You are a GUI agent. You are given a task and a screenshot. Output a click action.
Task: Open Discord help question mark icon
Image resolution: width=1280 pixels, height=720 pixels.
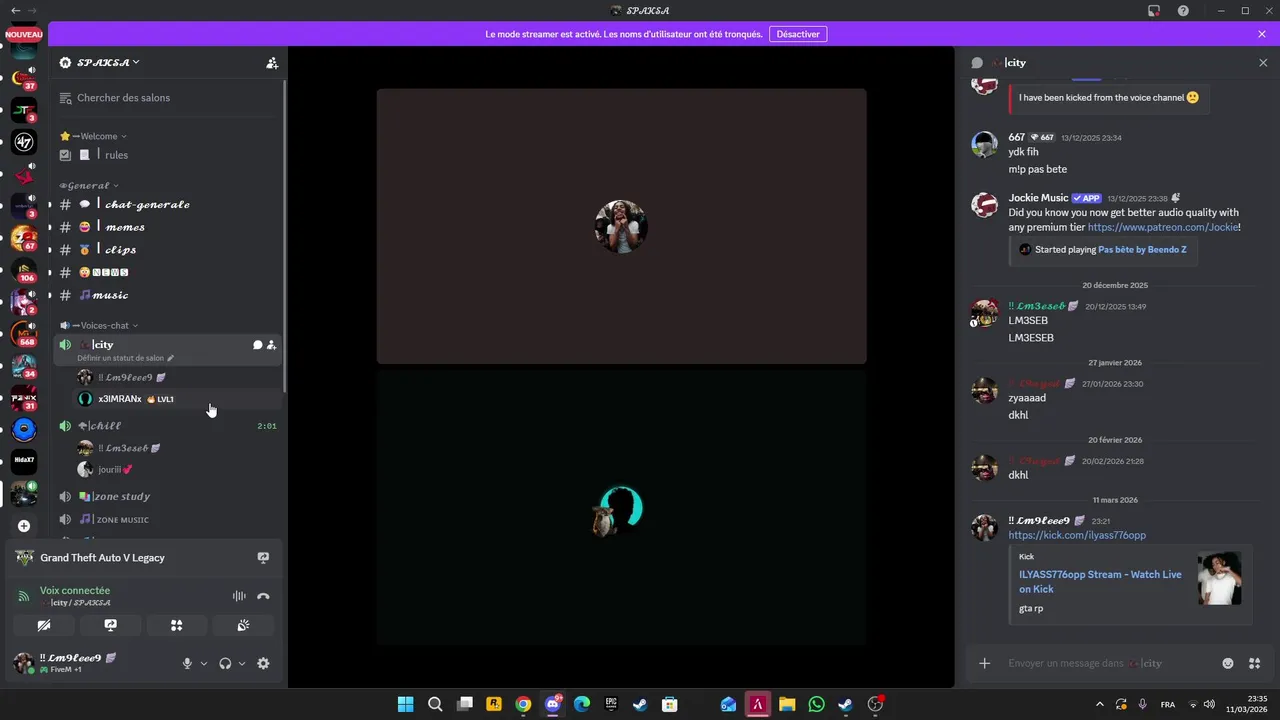click(x=1184, y=10)
